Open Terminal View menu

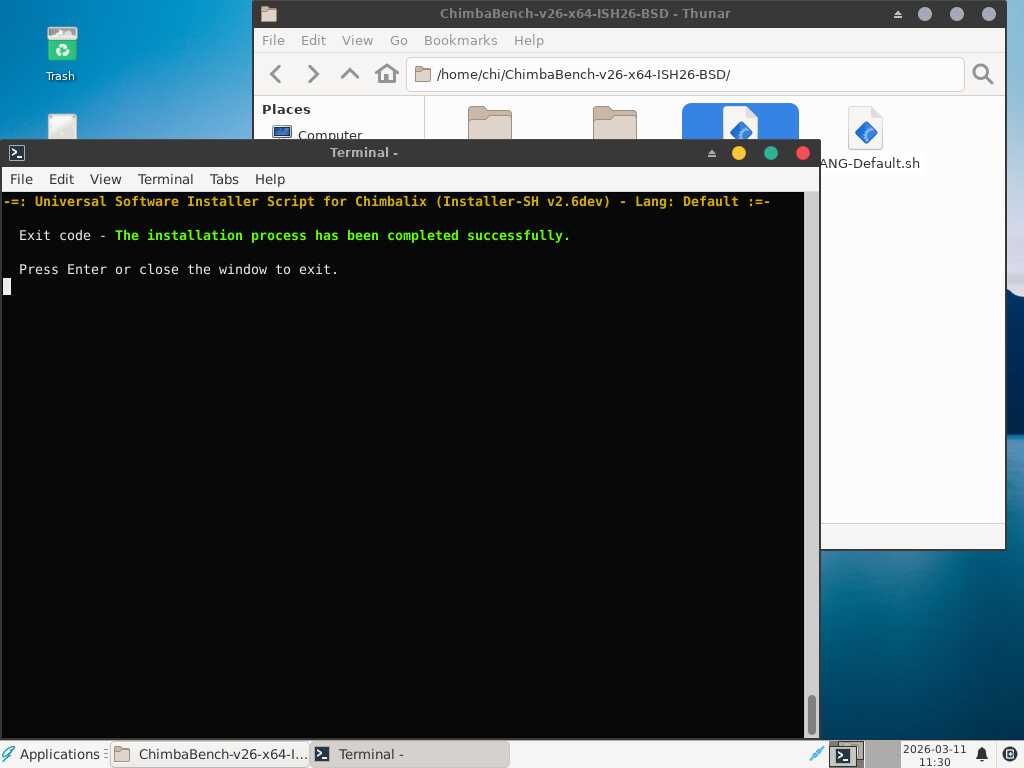[105, 179]
